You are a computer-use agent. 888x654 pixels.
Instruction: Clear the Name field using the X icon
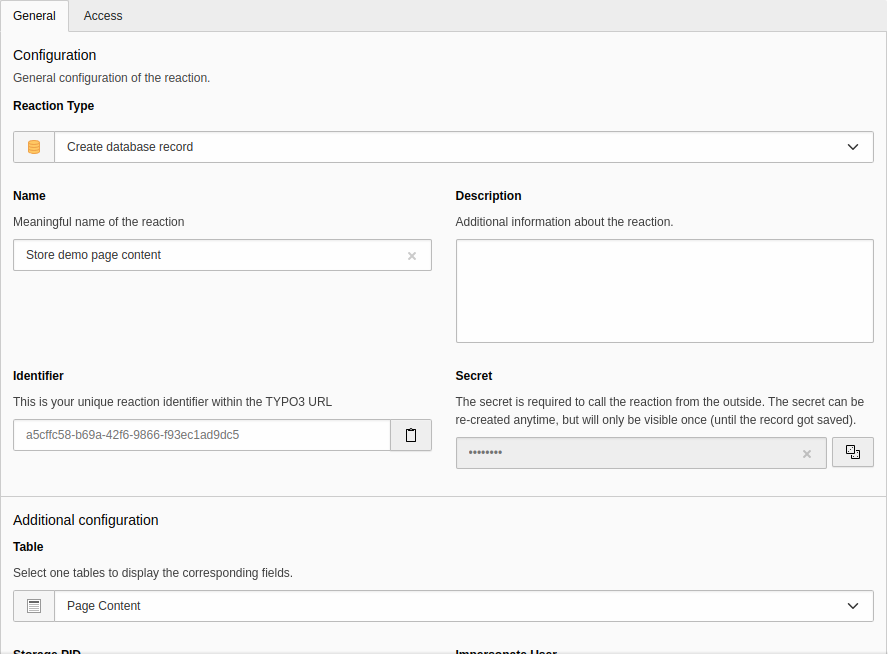pos(411,255)
